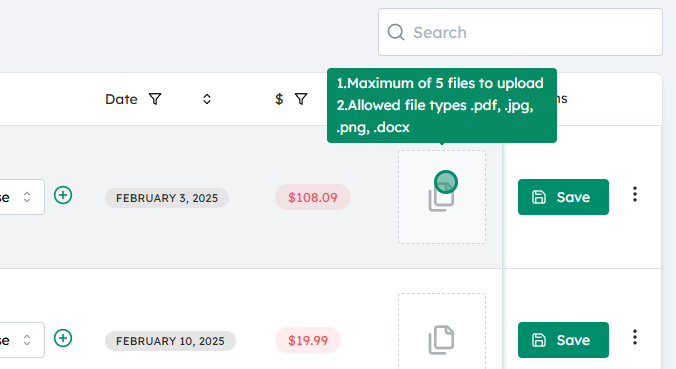Open more options for the $19.99 row
This screenshot has height=369, width=676.
point(635,337)
